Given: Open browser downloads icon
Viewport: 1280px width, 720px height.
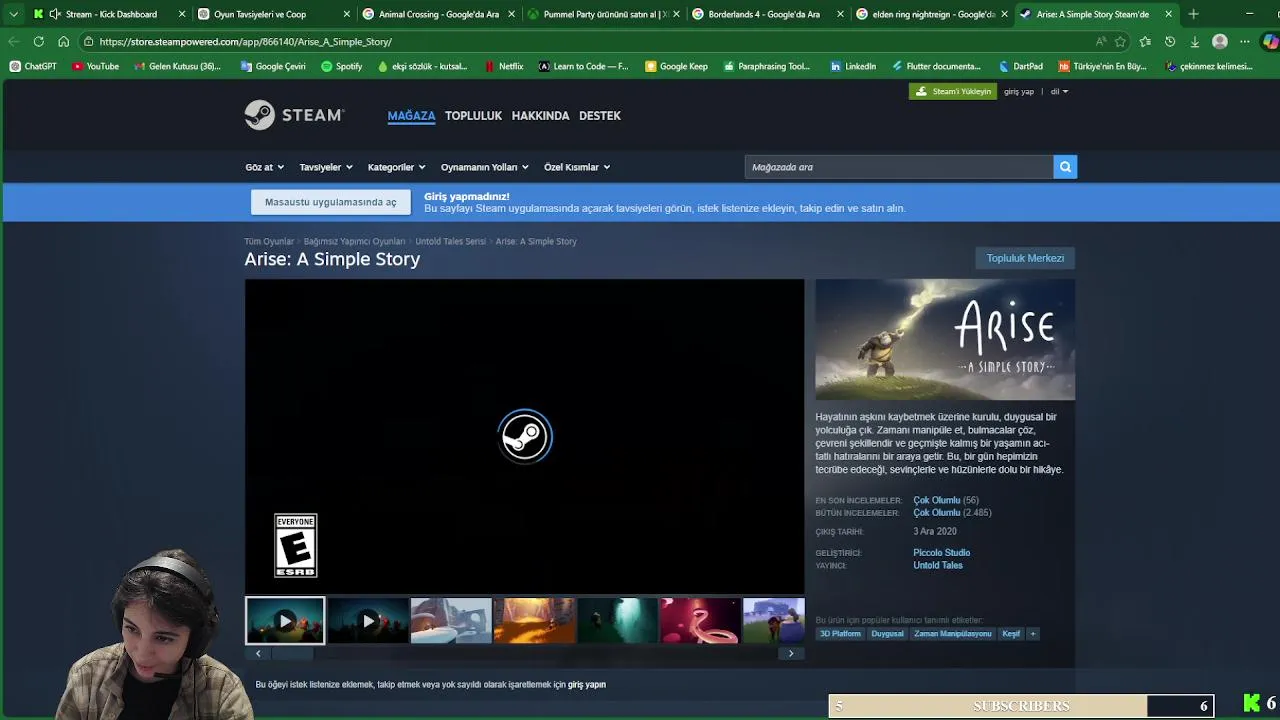Looking at the screenshot, I should click(1194, 41).
